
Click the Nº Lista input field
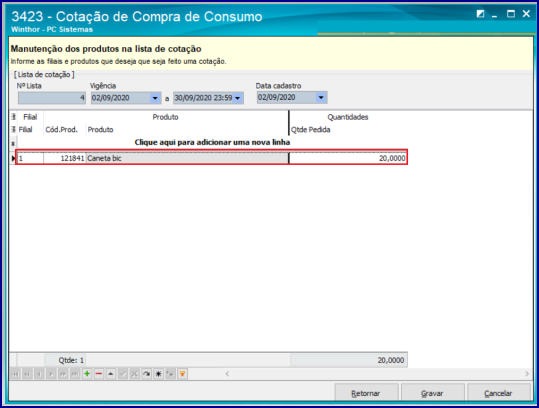pyautogui.click(x=52, y=98)
